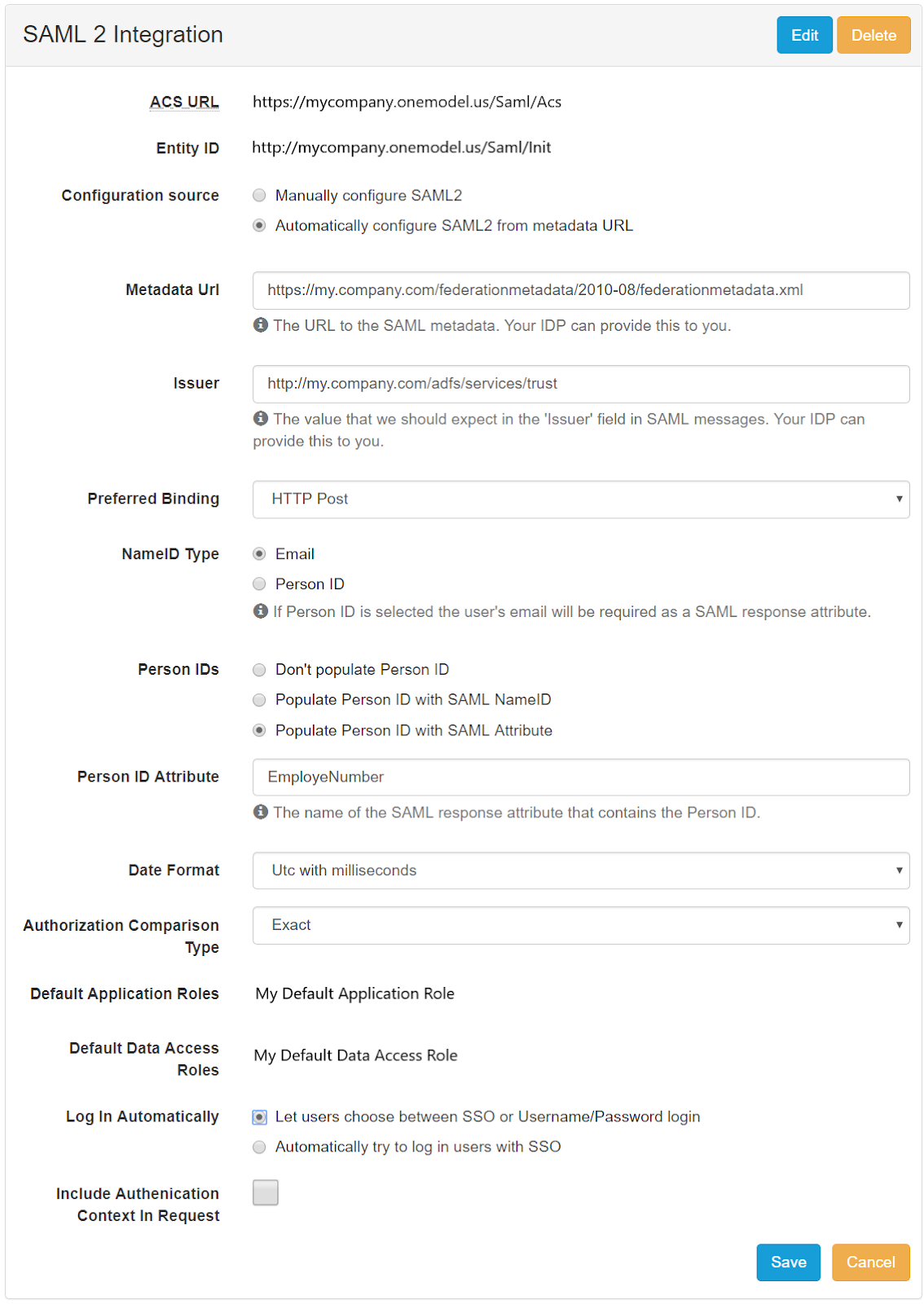Save the SAML 2 integration settings
The height and width of the screenshot is (1304, 924).
tap(788, 1262)
